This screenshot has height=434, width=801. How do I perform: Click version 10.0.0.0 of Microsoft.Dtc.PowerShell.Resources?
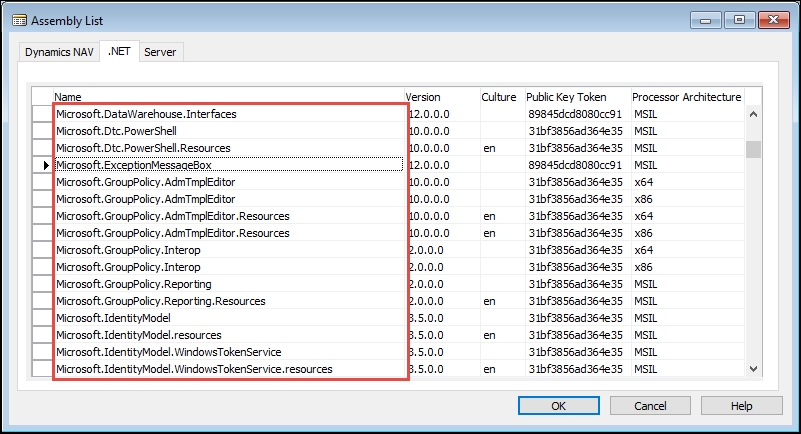pyautogui.click(x=429, y=148)
